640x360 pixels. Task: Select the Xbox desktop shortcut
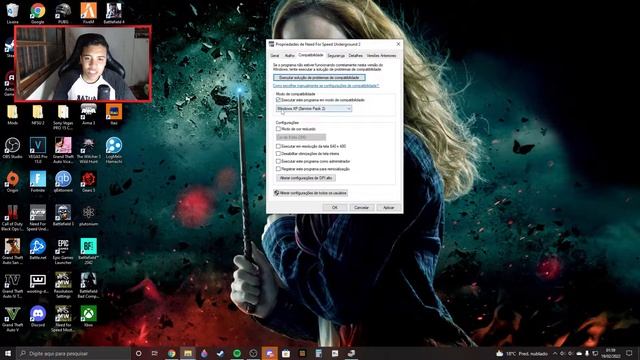[x=88, y=316]
